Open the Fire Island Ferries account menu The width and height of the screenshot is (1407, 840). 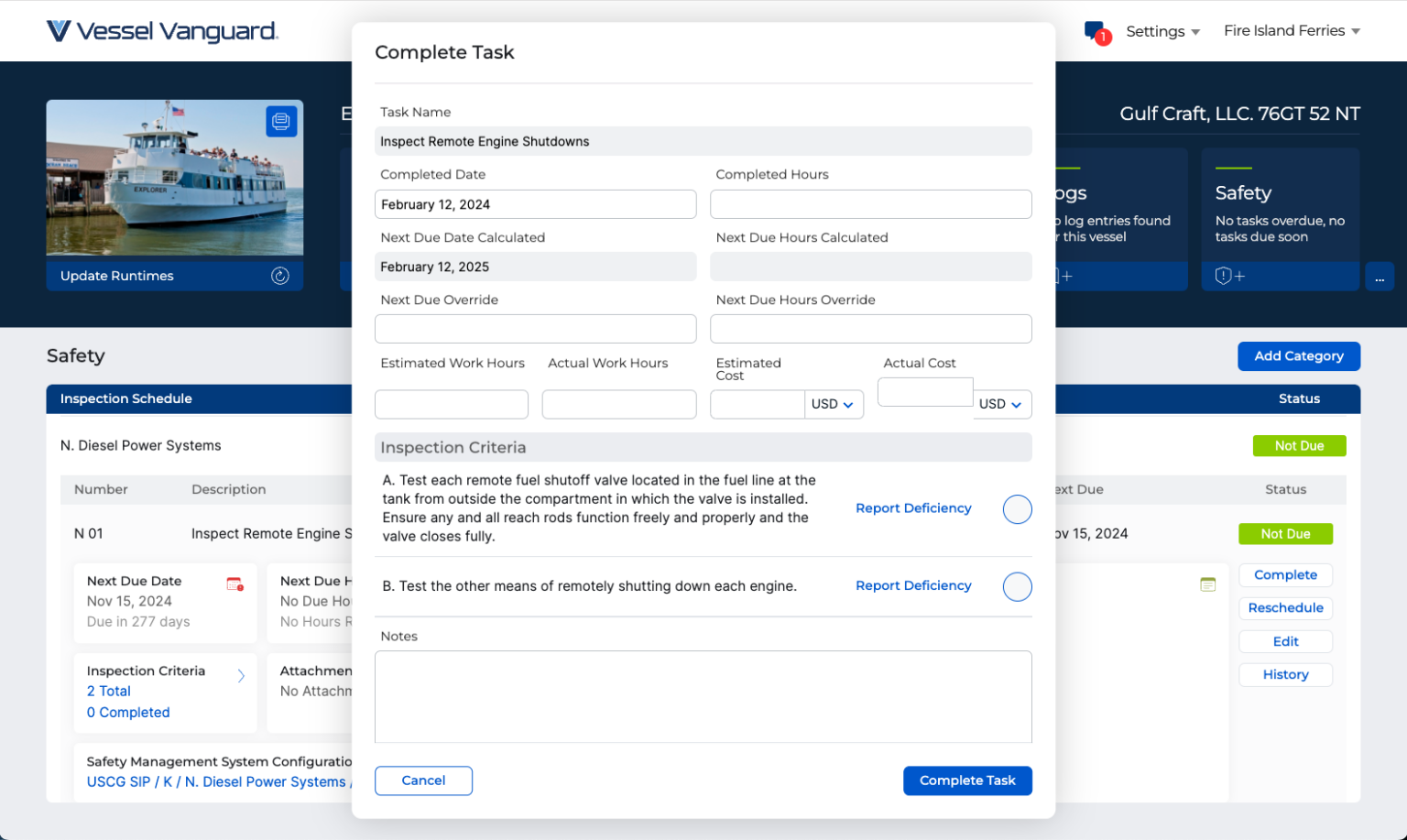click(1291, 31)
